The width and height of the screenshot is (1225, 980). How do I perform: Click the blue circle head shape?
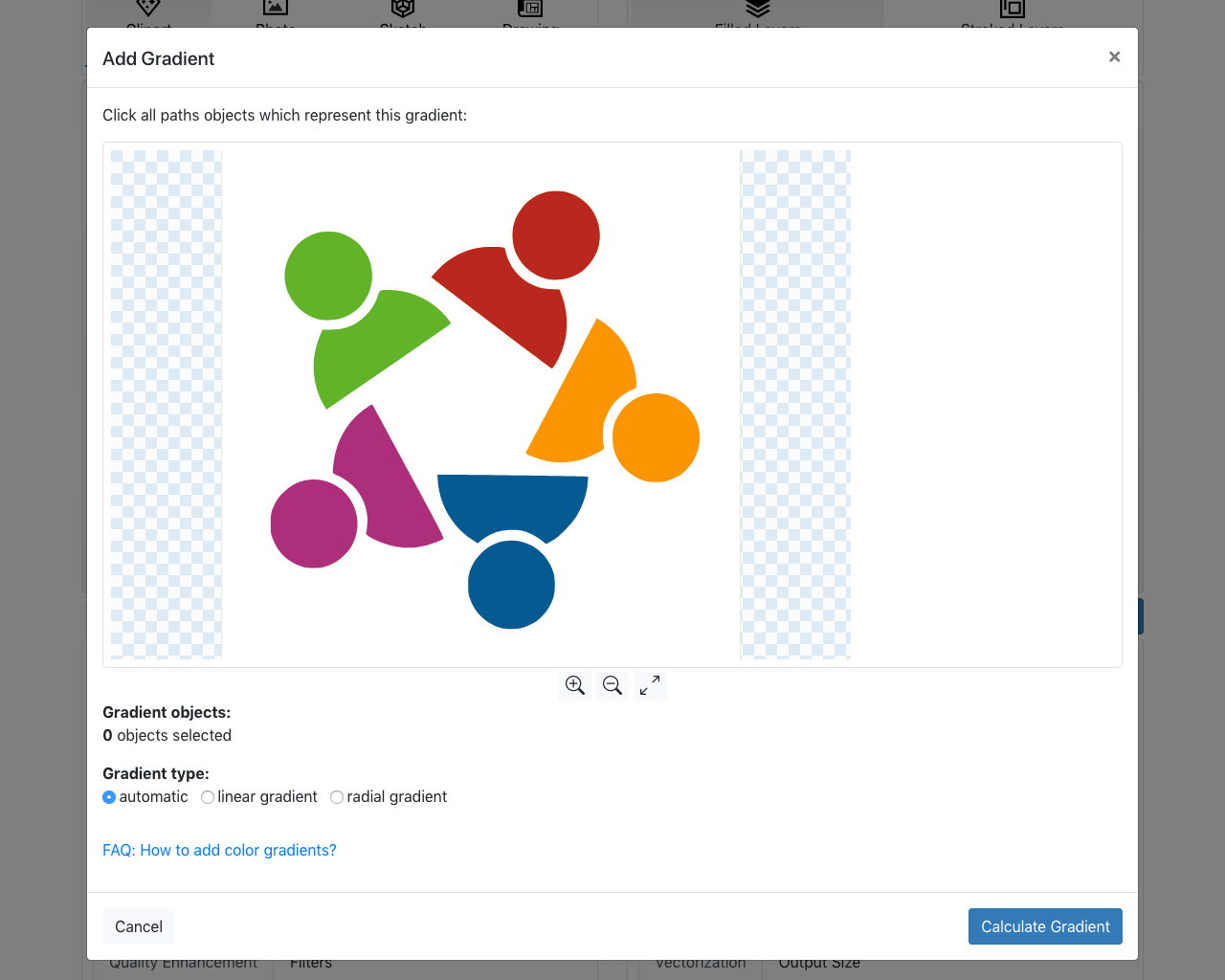tap(511, 585)
